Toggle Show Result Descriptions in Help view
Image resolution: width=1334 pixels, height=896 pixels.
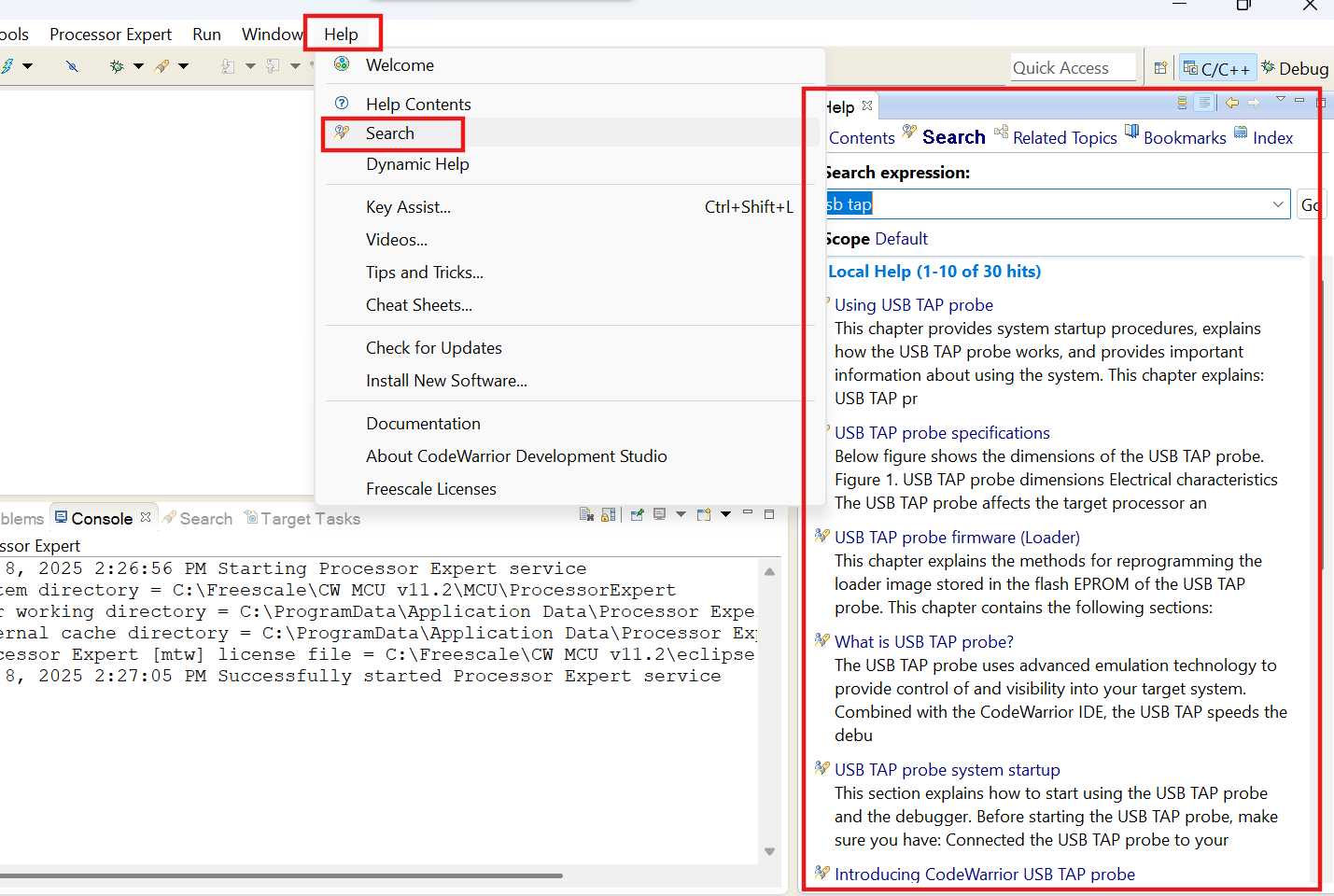point(1205,103)
